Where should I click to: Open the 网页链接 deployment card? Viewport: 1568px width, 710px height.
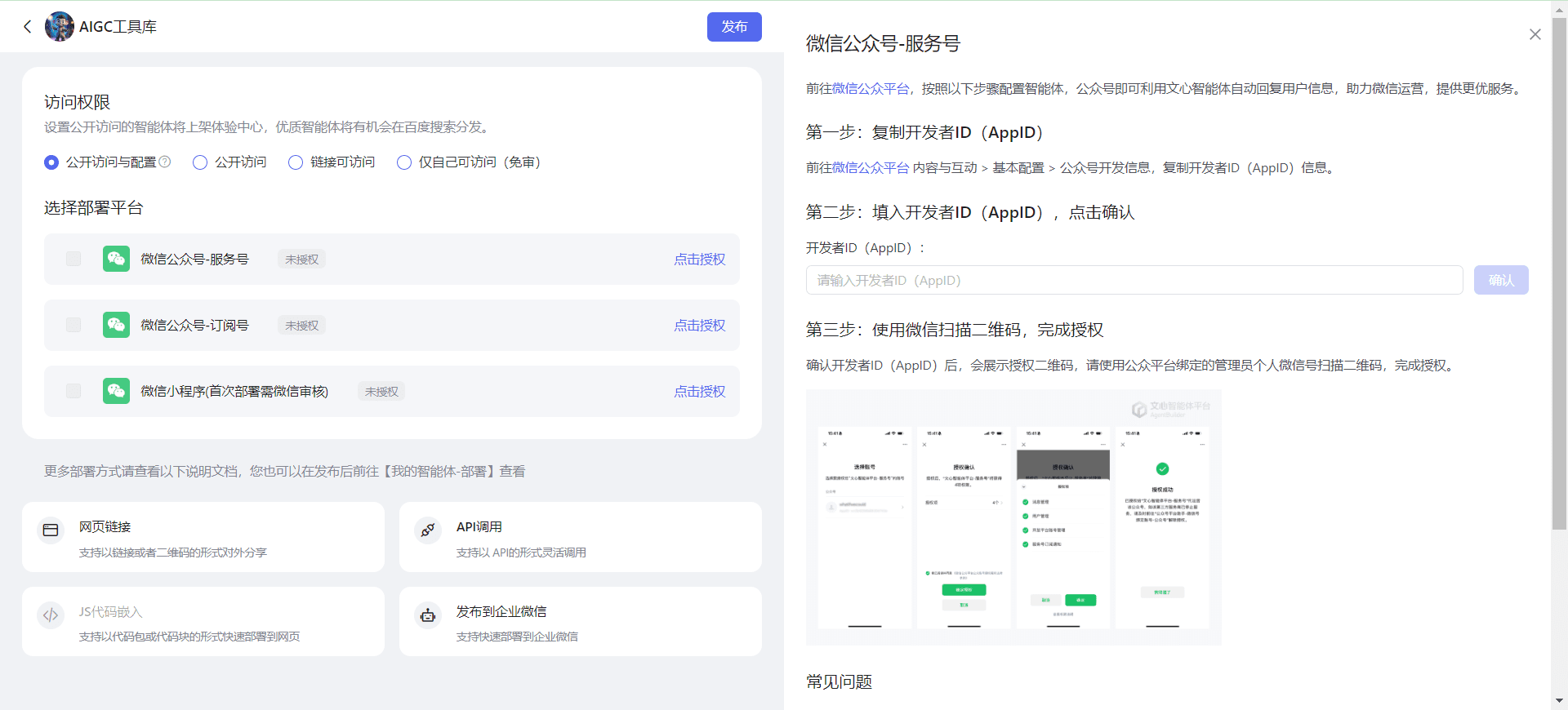click(x=203, y=537)
